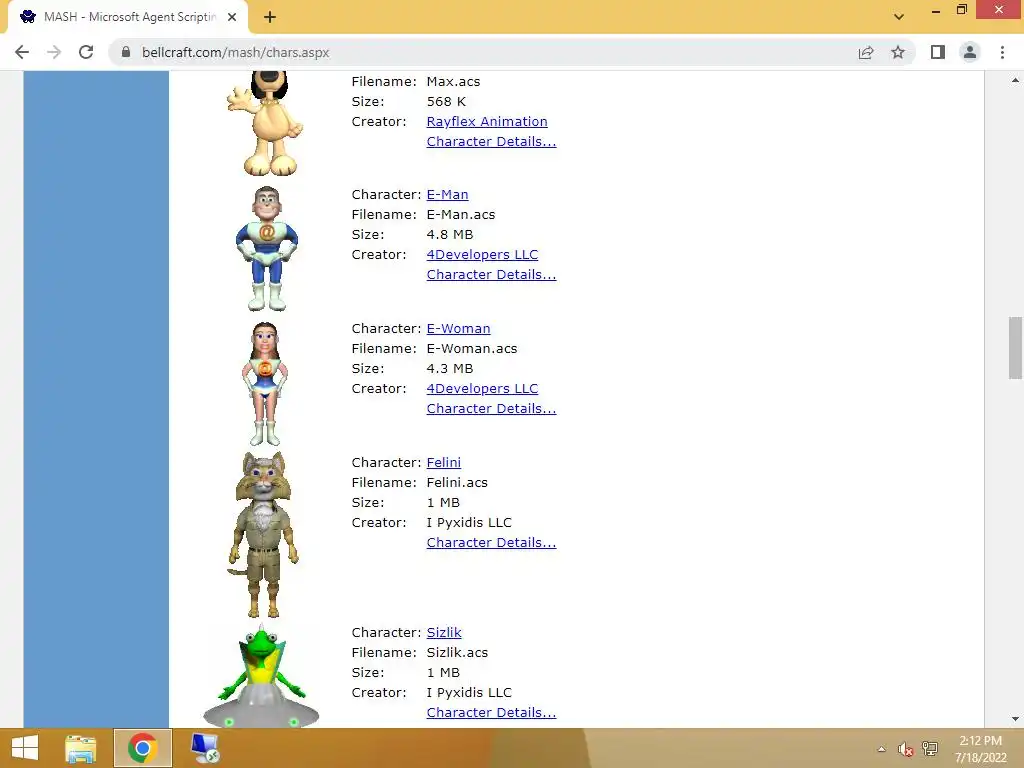Switch to Chrome on the taskbar

point(142,748)
